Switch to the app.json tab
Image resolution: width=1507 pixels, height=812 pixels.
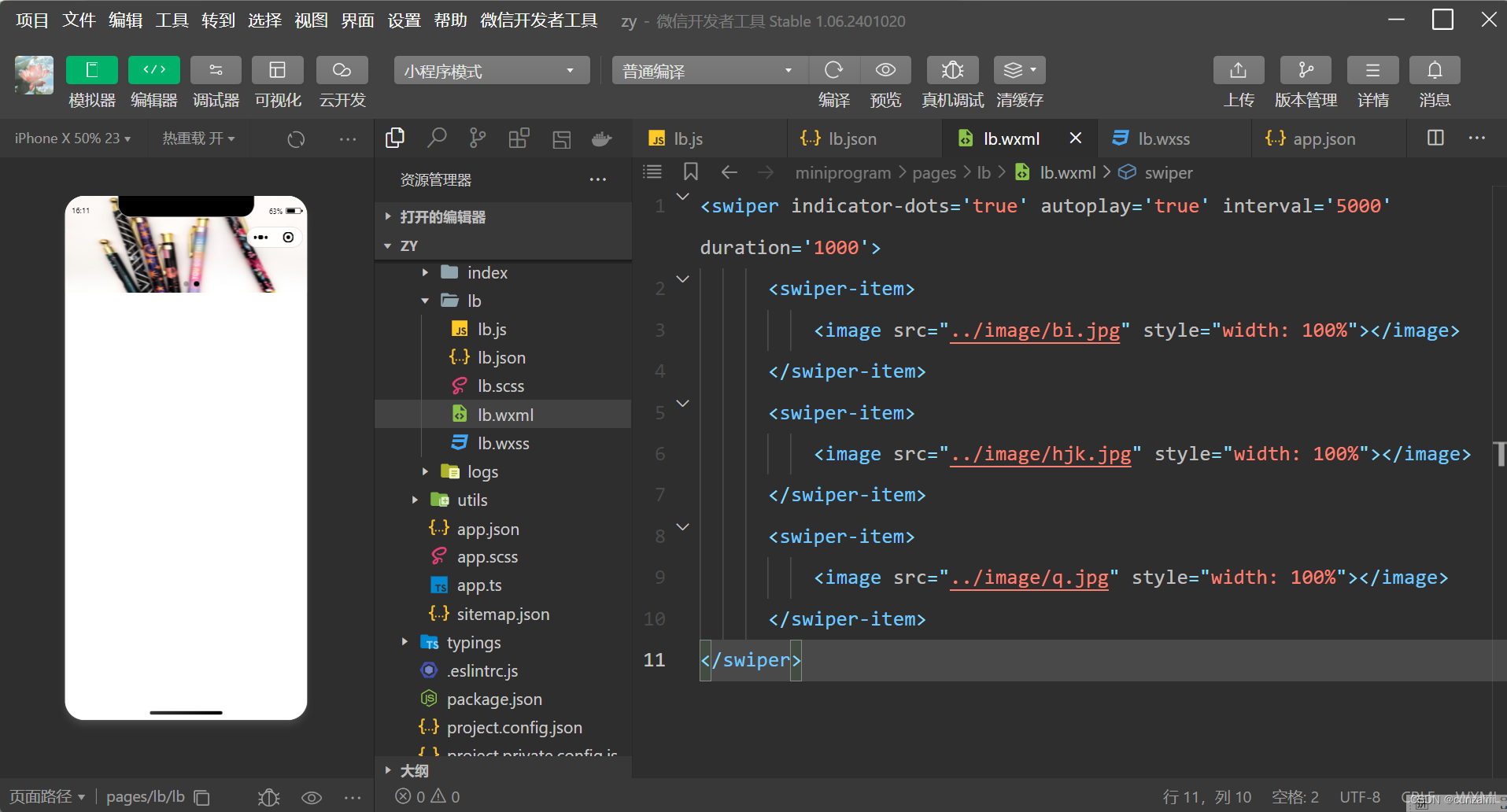click(x=1328, y=138)
